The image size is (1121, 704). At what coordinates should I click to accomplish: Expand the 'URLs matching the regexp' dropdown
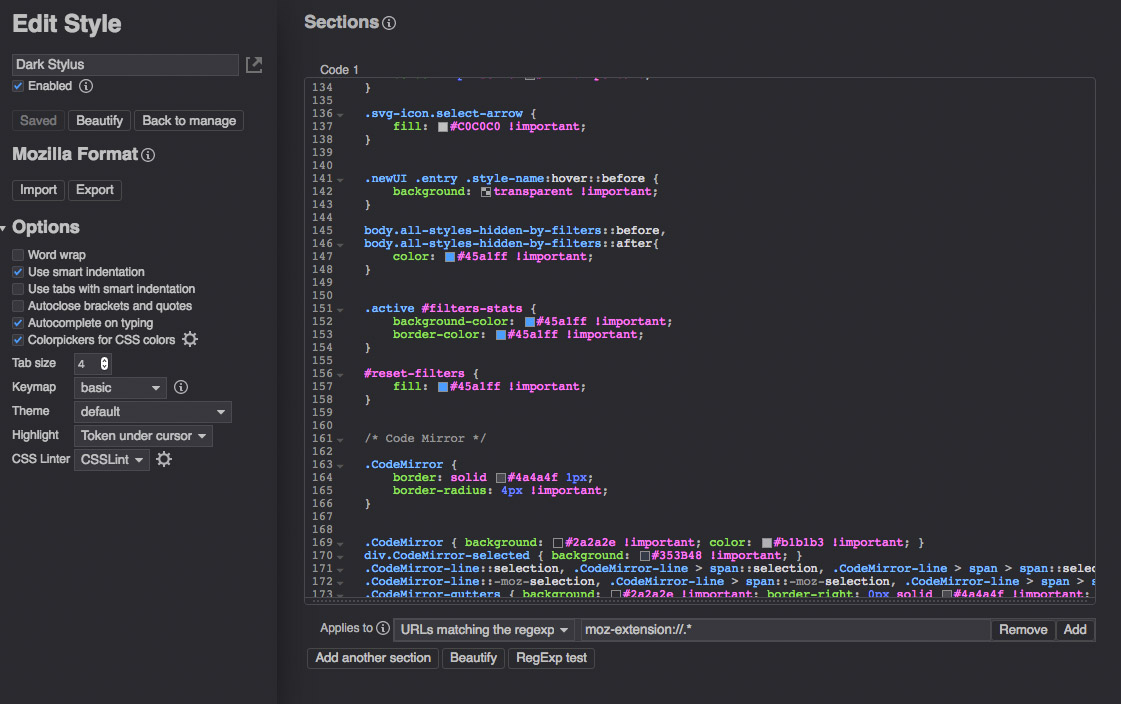point(485,630)
